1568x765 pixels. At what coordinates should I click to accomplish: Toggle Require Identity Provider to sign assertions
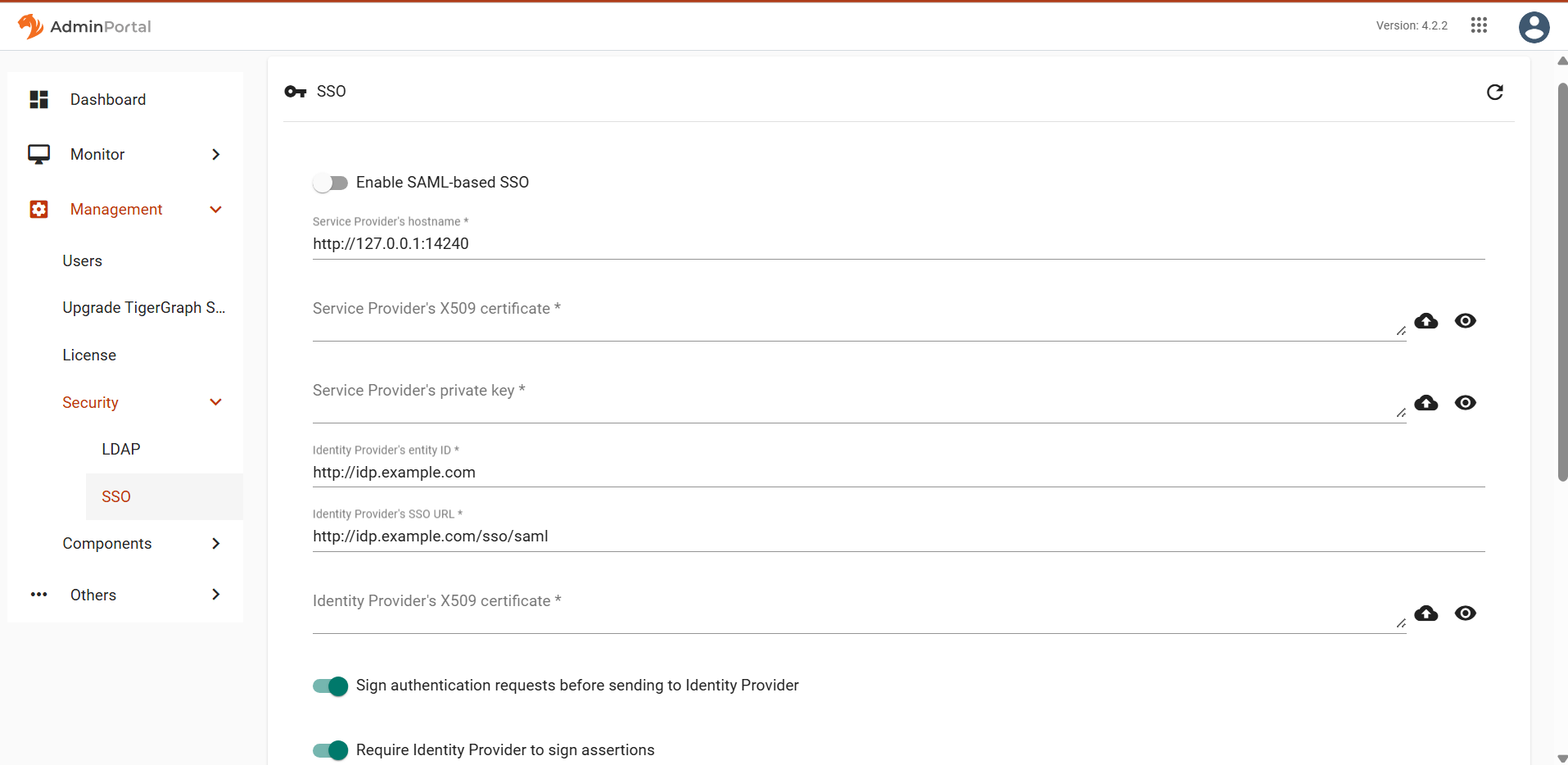(330, 750)
